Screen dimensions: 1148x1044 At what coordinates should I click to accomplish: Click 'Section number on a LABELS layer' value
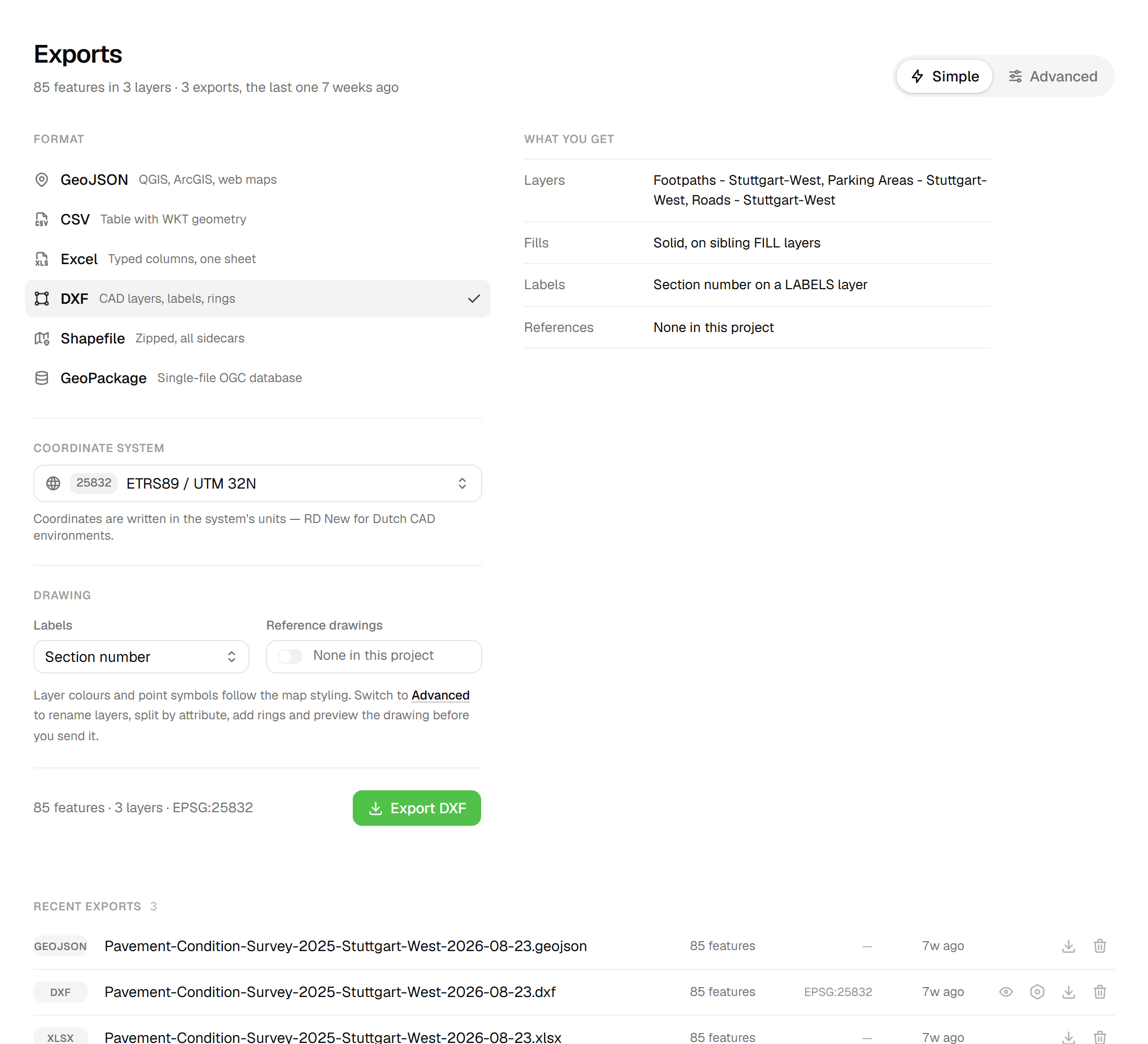point(760,285)
